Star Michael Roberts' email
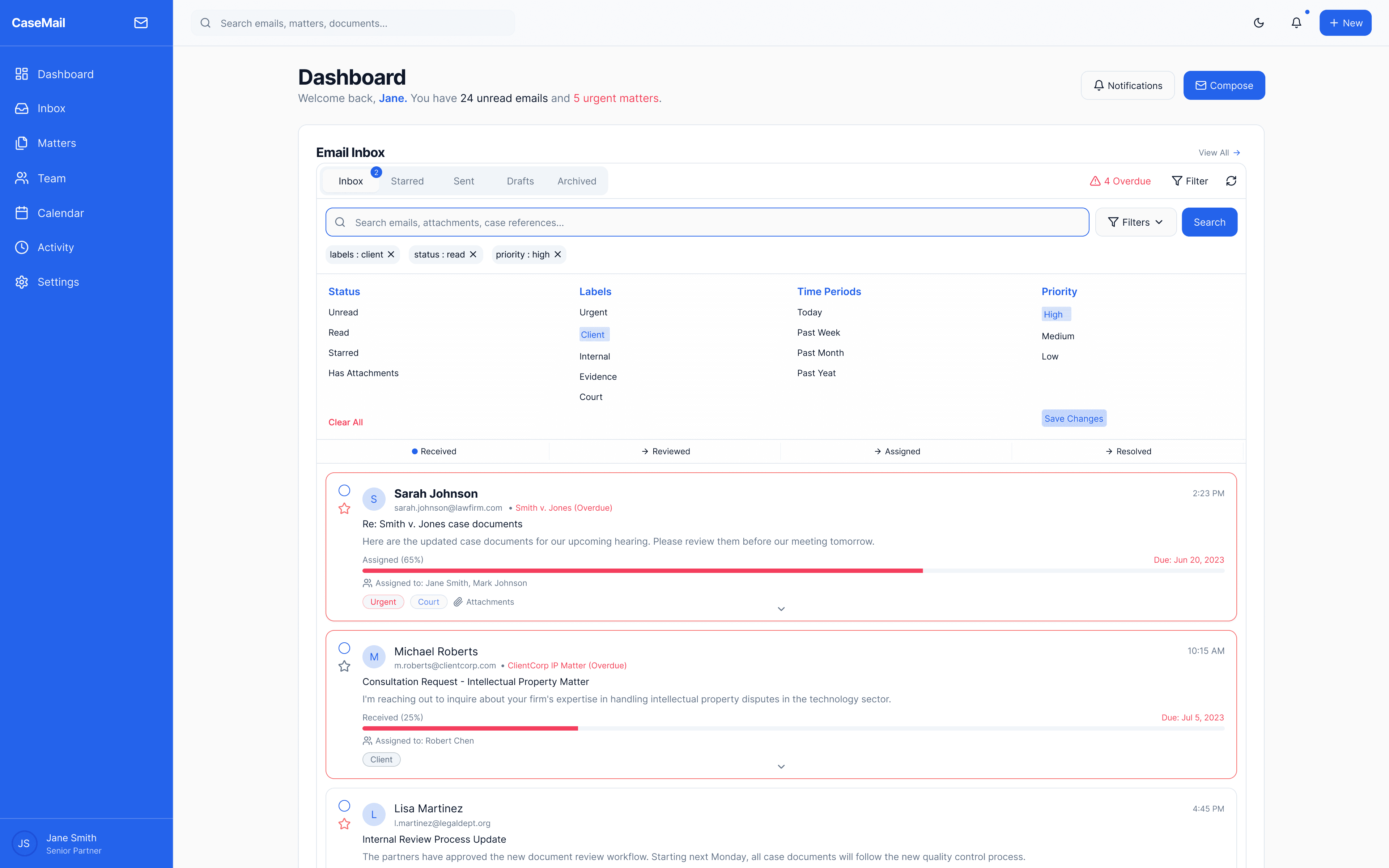Screen dimensions: 1389x868 point(344,667)
